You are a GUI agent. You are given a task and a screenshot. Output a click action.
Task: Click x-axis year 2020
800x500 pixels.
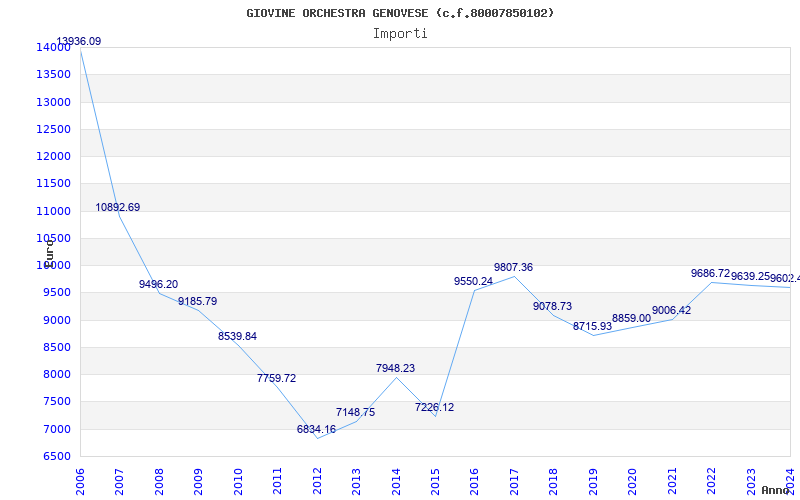coord(633,482)
